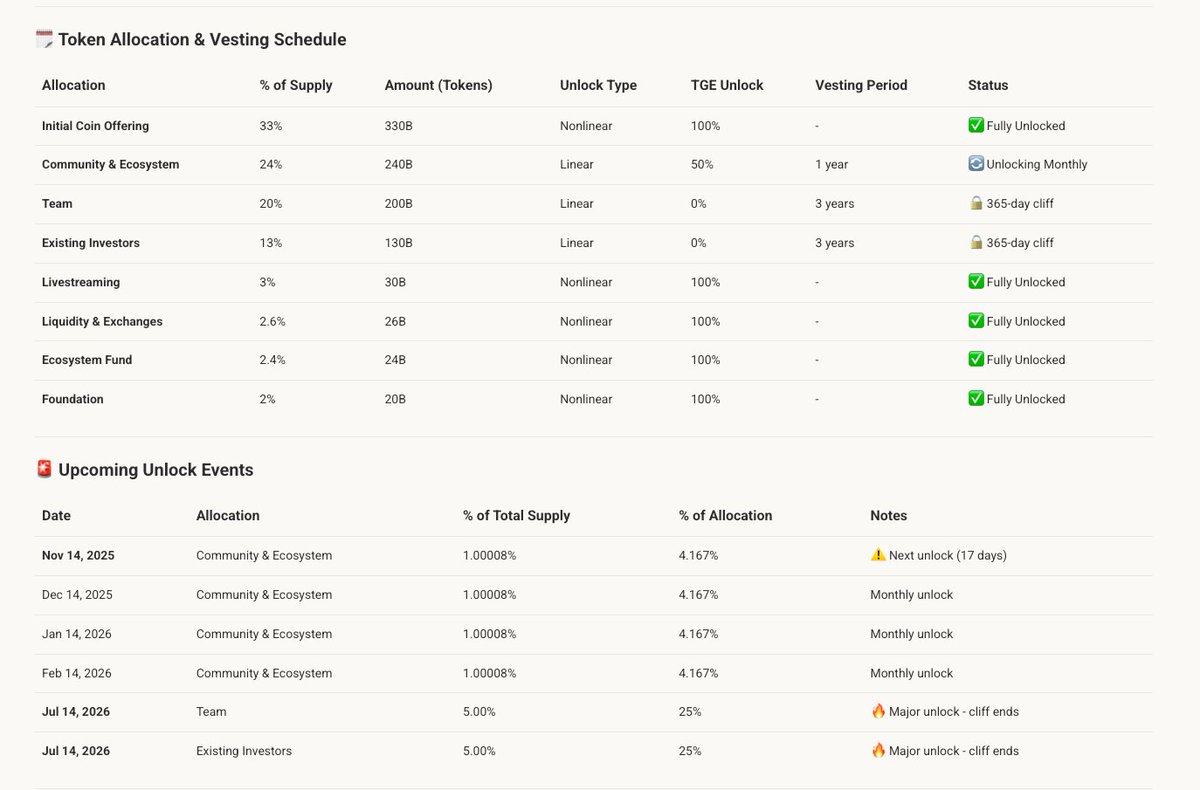Click the Upcoming Unlock Events heading
The width and height of the screenshot is (1200, 790).
point(156,470)
